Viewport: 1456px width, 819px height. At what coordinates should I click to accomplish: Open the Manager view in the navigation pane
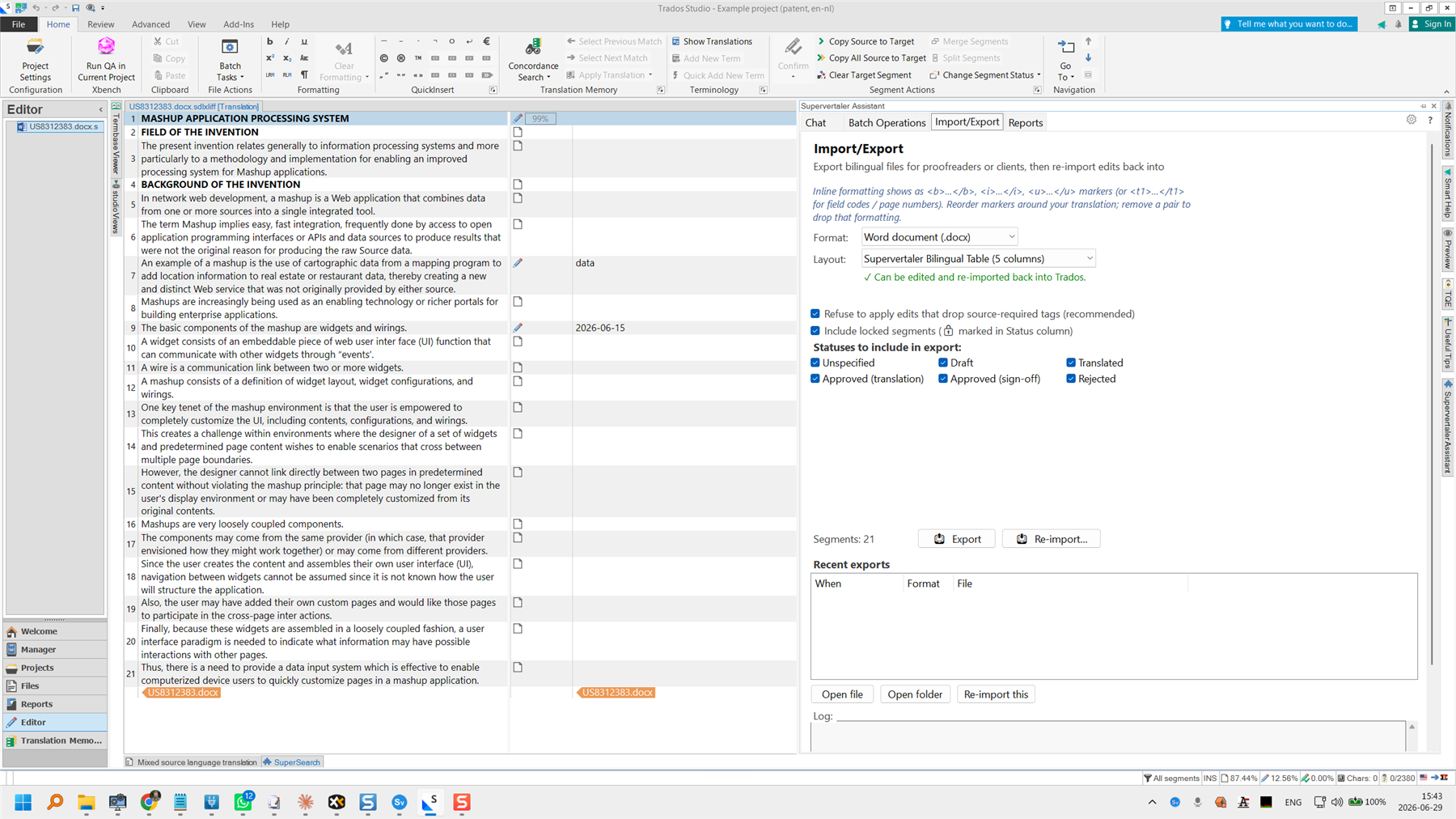point(55,649)
